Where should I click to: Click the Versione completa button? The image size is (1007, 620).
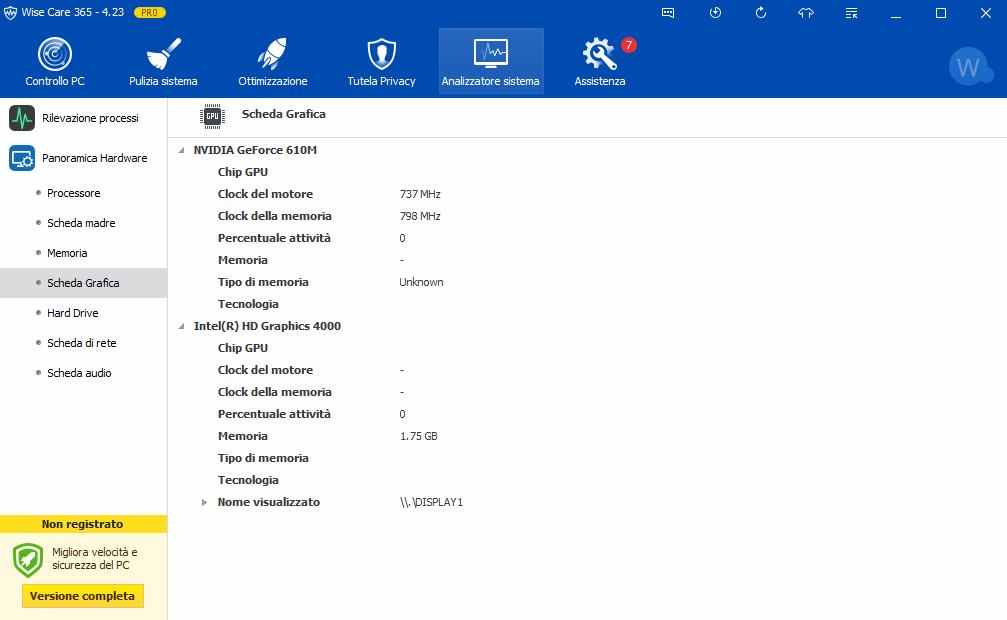click(82, 596)
